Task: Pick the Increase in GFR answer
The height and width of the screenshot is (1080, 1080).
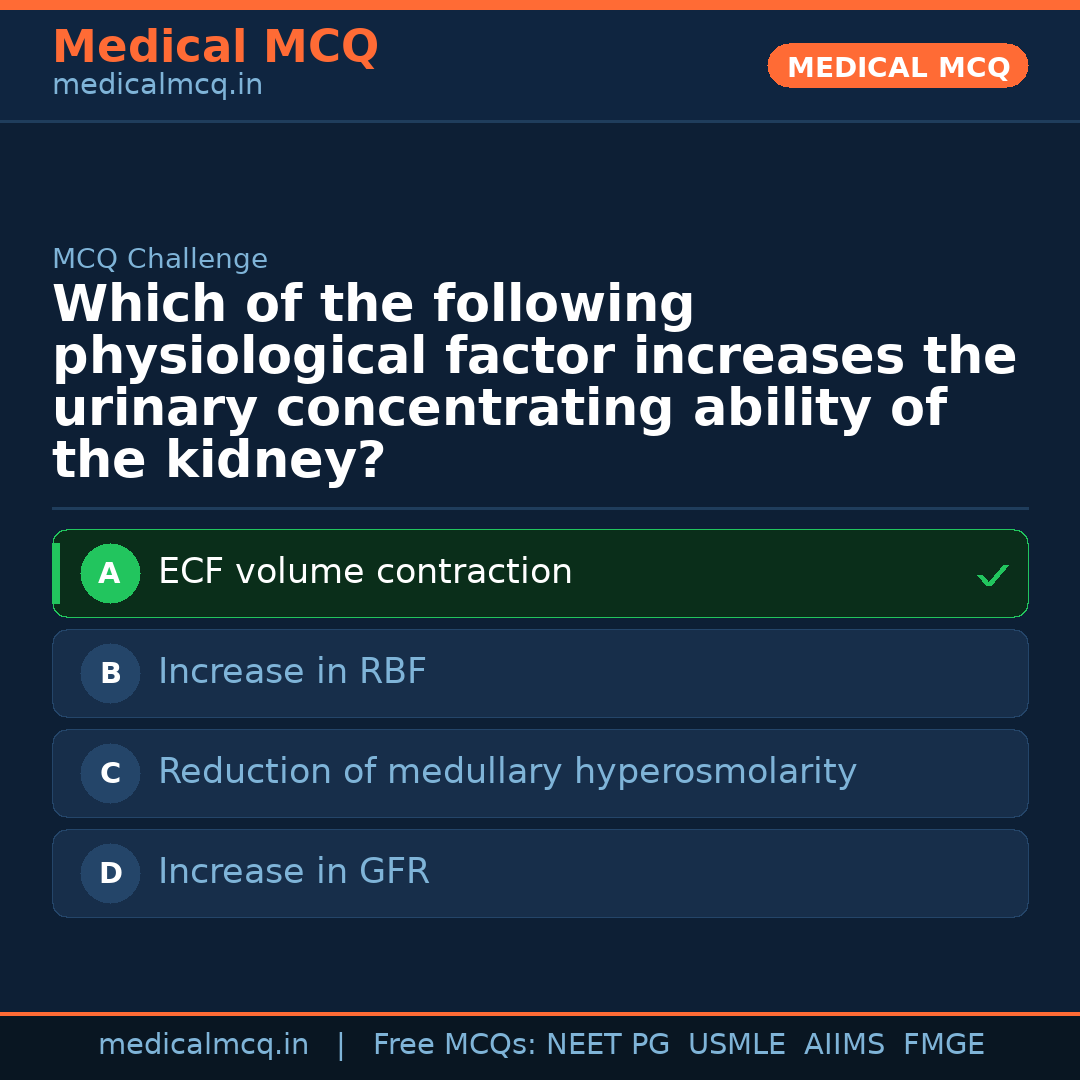Action: coord(294,873)
